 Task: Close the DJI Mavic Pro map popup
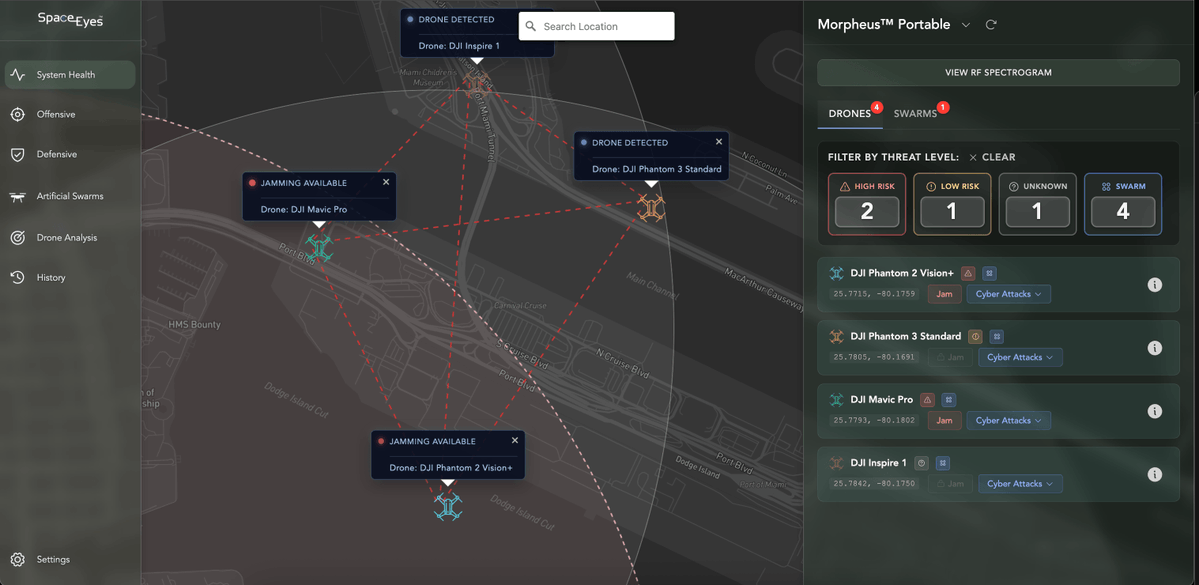(386, 182)
